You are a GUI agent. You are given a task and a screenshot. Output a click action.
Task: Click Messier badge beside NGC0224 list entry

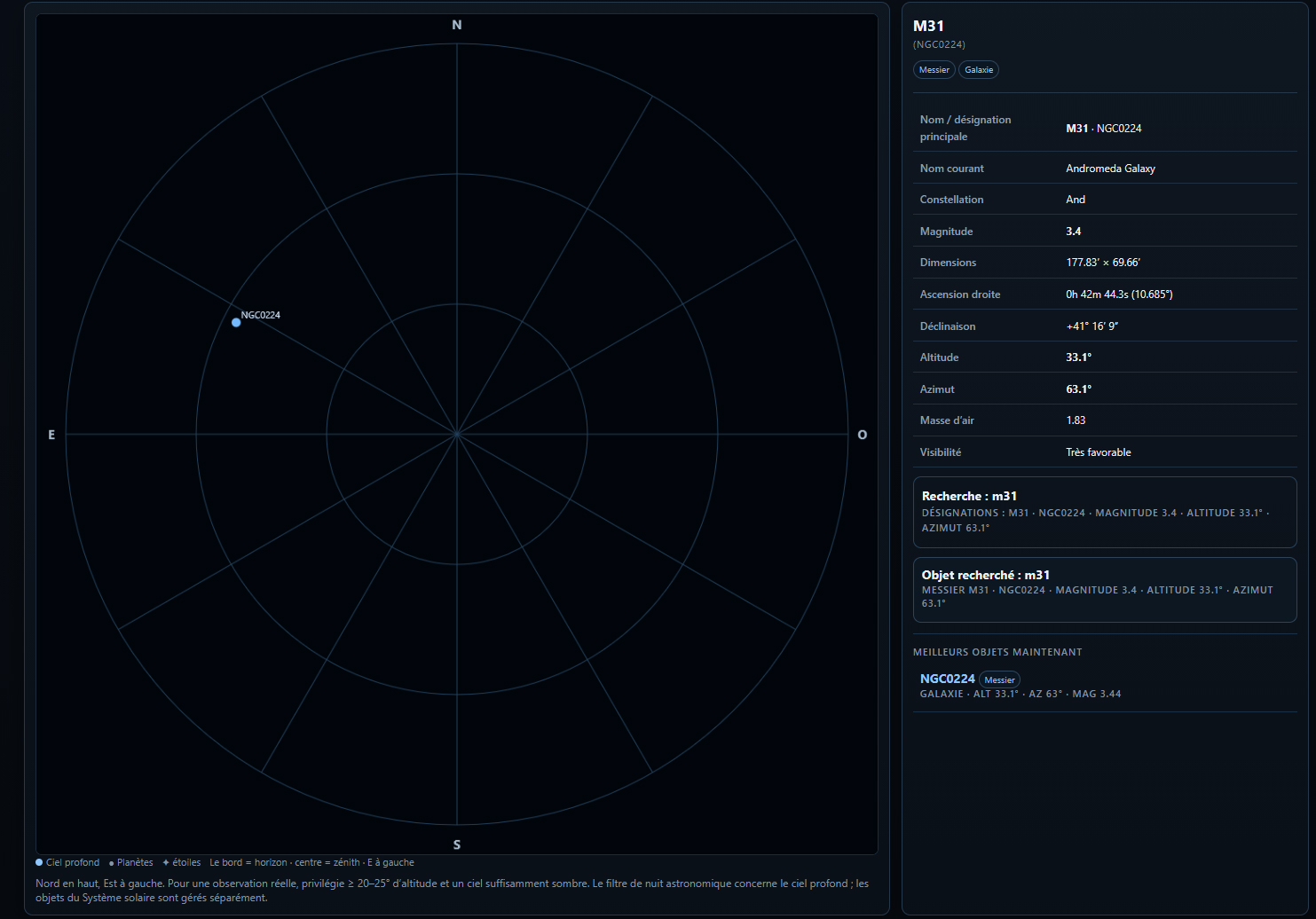(999, 680)
